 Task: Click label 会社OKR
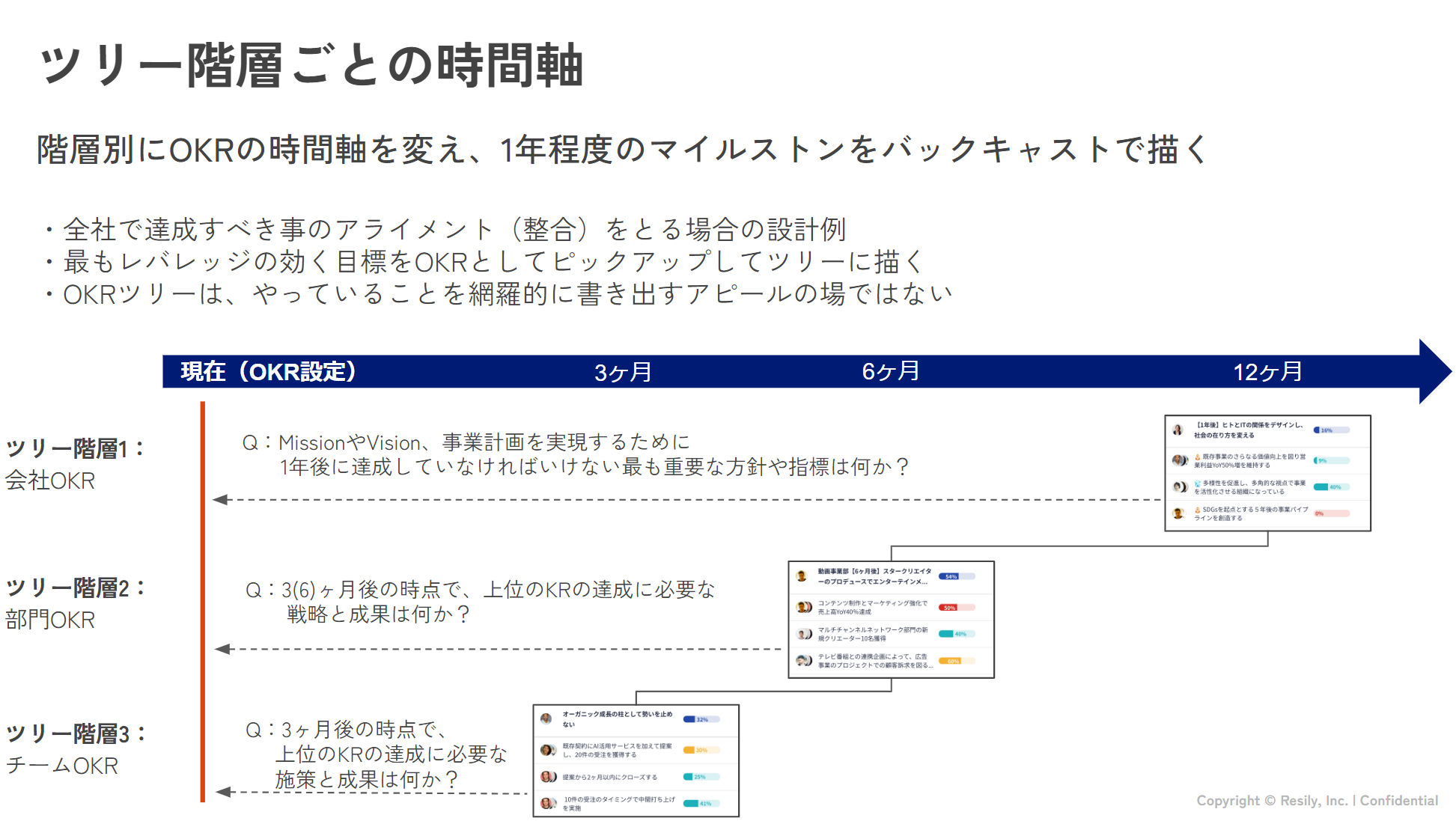click(x=50, y=480)
